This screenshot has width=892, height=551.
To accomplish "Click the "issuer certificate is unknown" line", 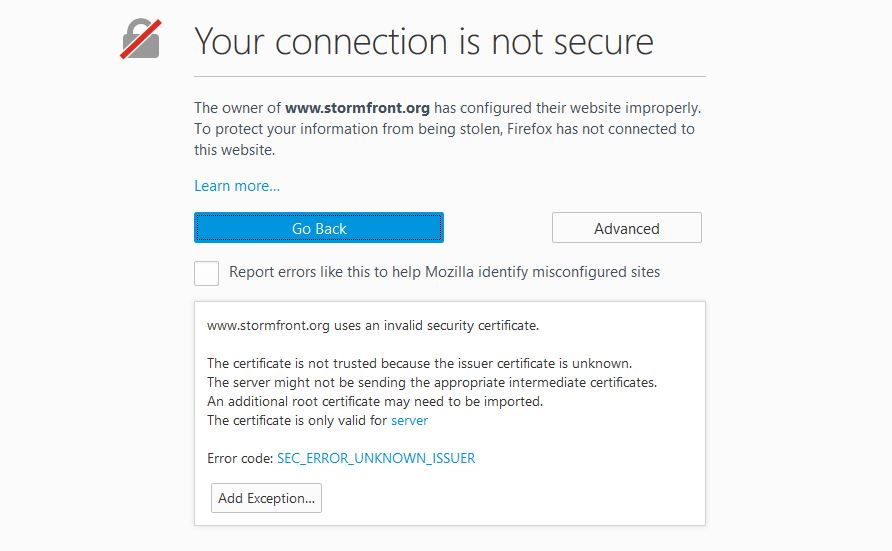I will [419, 363].
